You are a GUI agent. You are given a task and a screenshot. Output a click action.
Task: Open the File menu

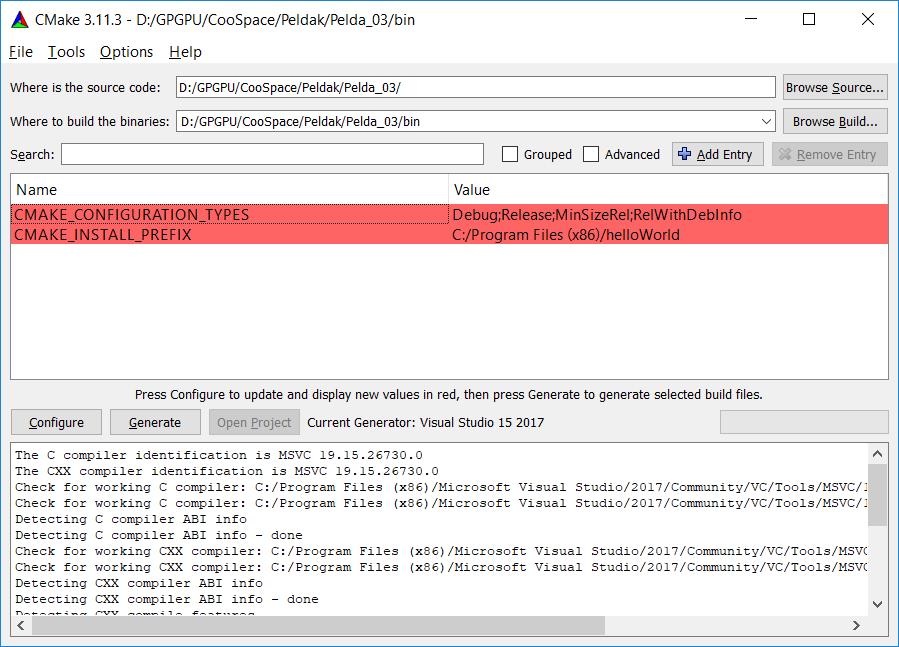click(x=20, y=51)
